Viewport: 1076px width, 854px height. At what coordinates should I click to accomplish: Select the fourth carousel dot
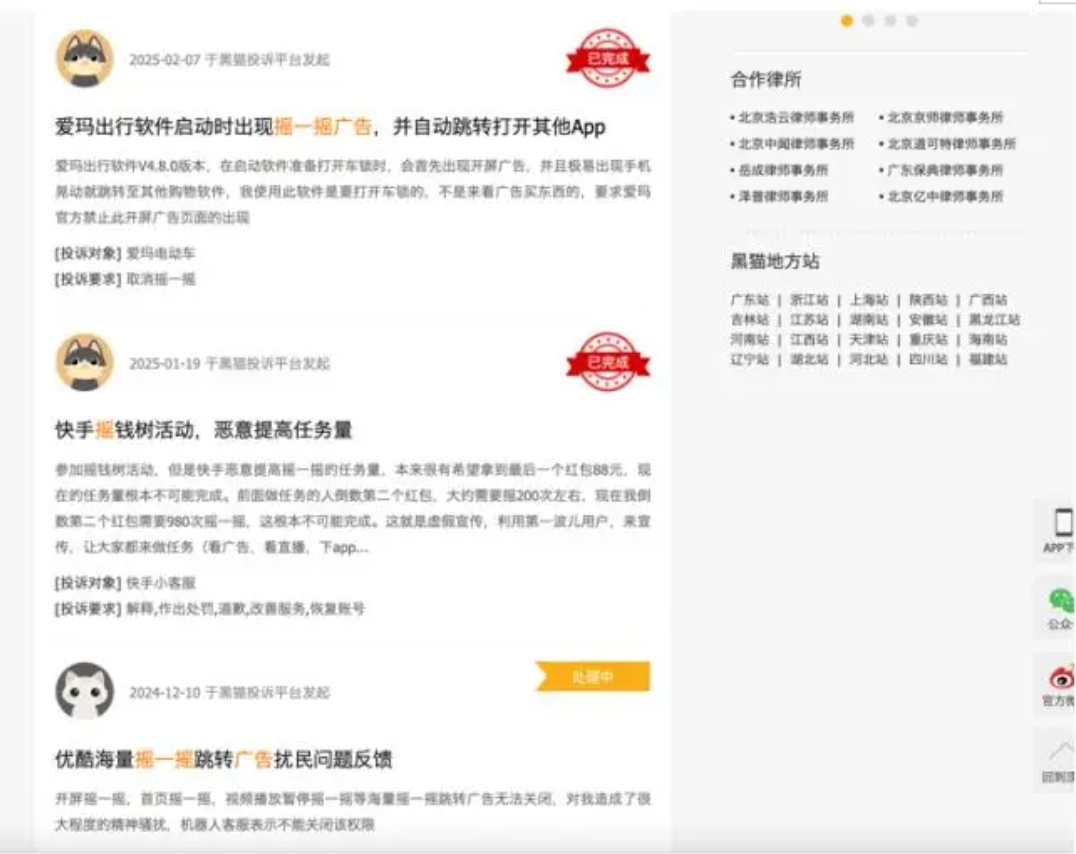pyautogui.click(x=912, y=21)
